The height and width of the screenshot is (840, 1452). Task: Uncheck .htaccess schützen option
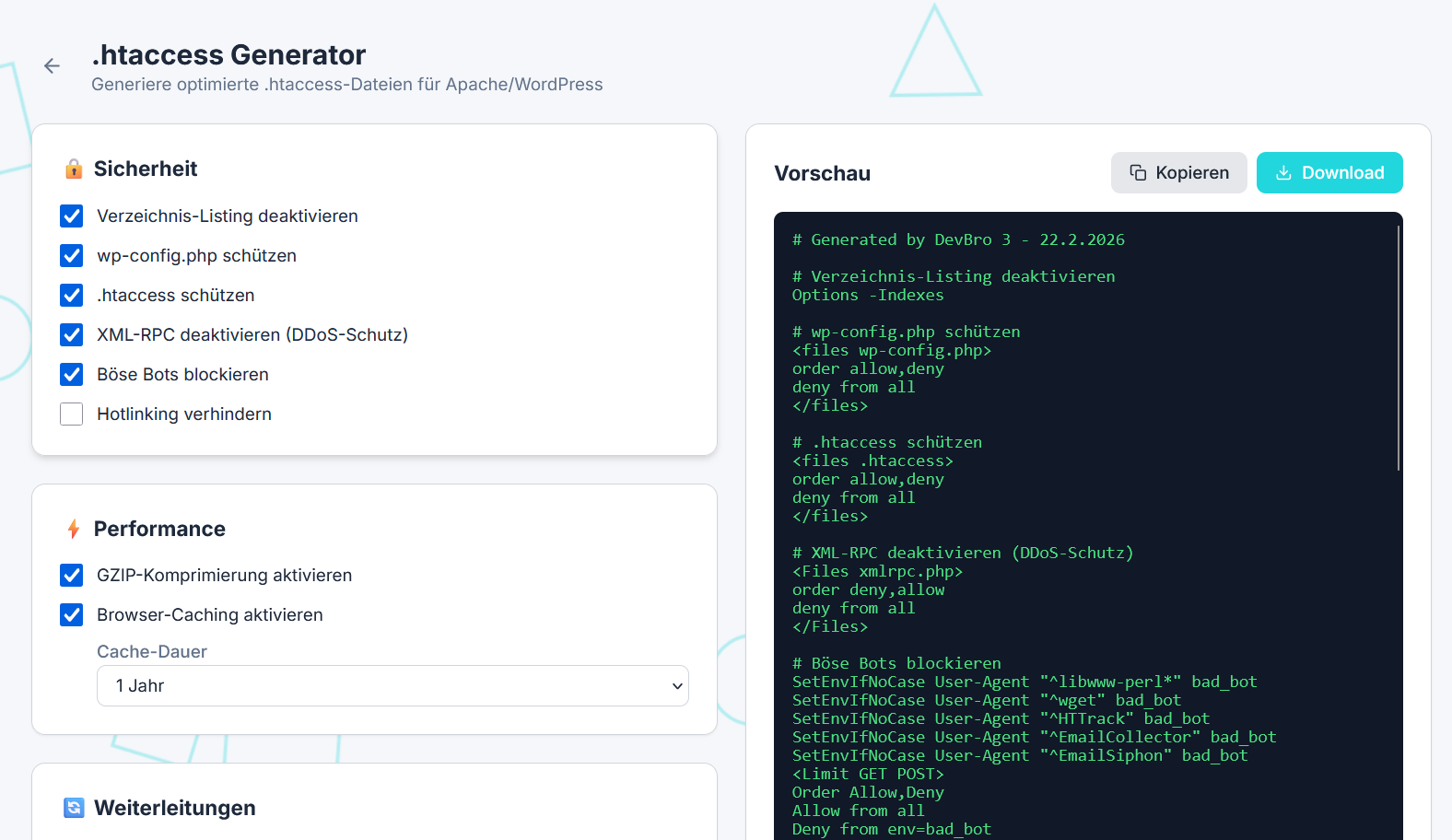point(72,295)
